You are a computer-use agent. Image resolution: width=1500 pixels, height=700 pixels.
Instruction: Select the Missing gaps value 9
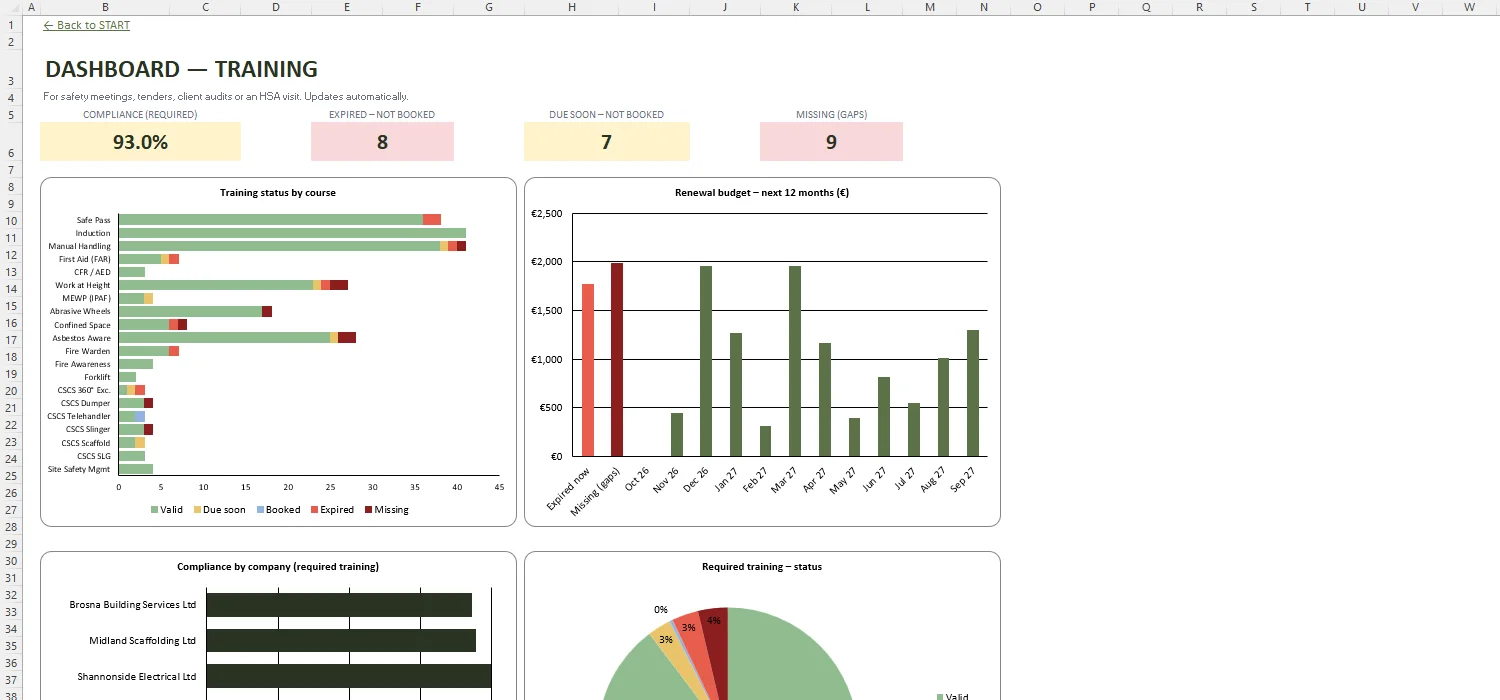pyautogui.click(x=831, y=142)
